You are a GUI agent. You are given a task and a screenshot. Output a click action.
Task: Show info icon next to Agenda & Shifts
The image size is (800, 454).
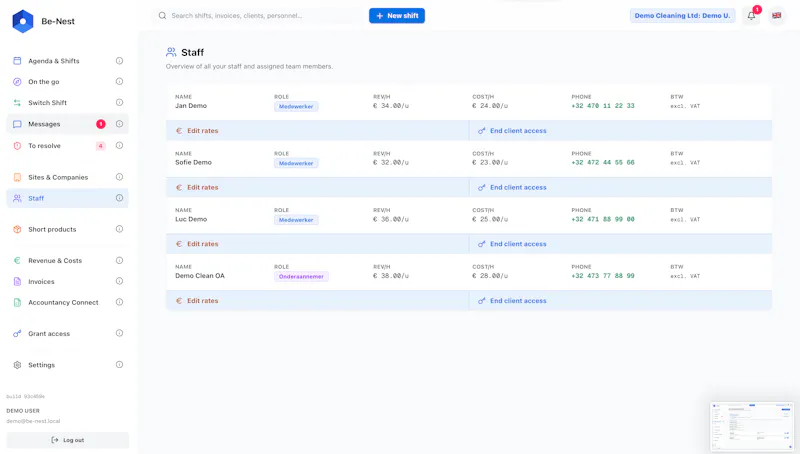[x=119, y=61]
